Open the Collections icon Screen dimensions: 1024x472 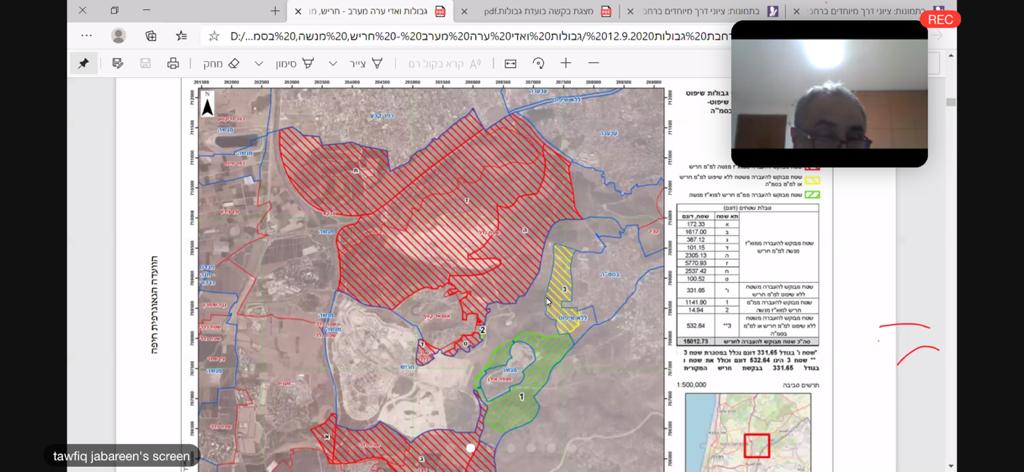[x=151, y=36]
